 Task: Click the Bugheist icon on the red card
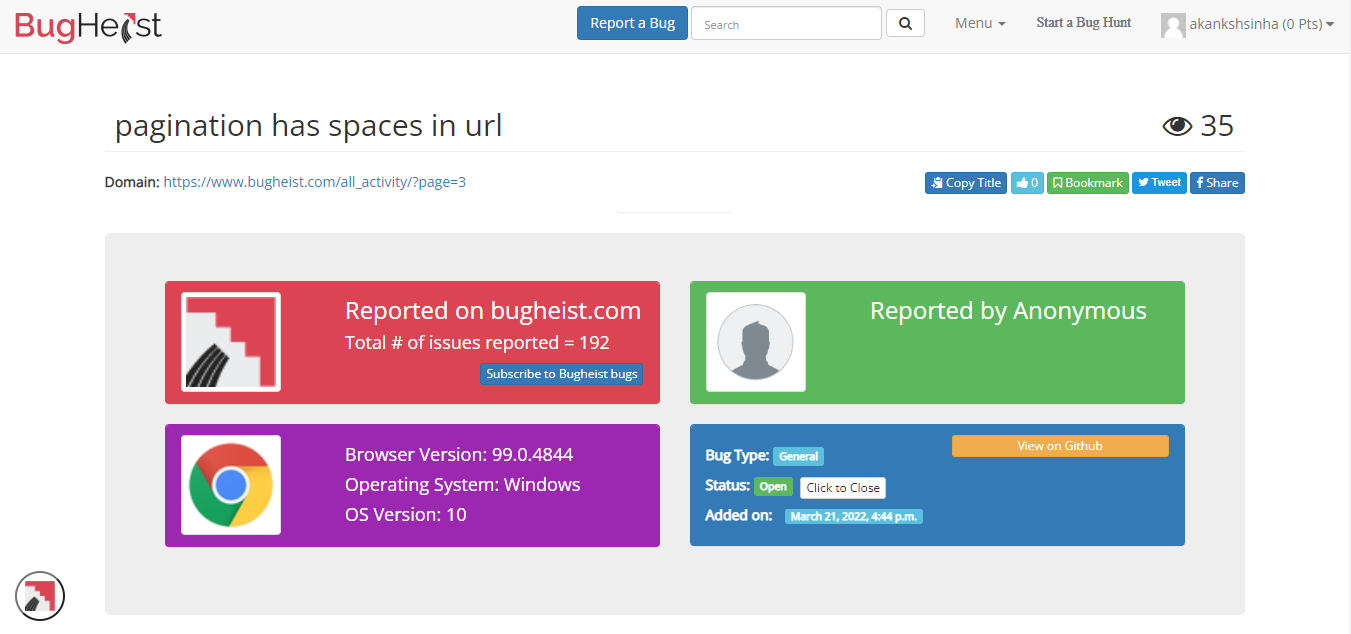point(230,342)
